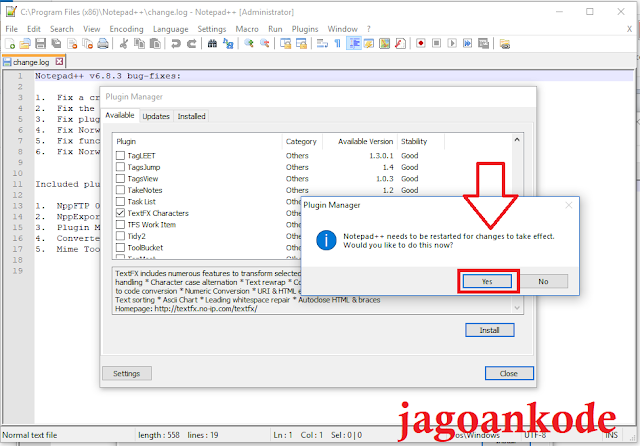
Task: Switch to the Installed tab
Action: [x=191, y=116]
